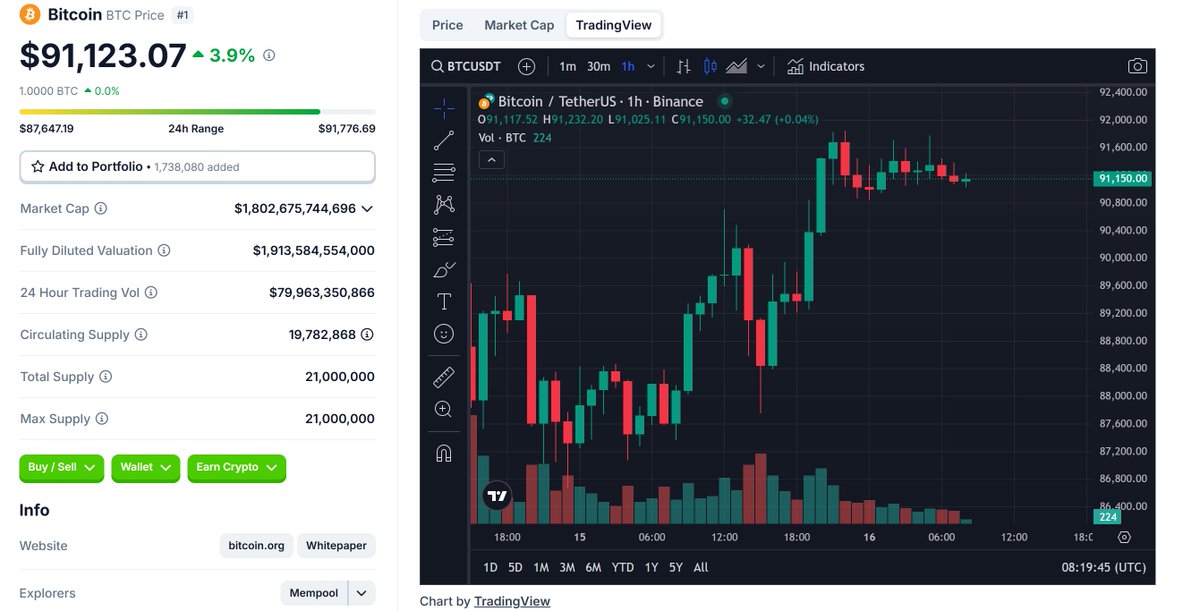Select the crosshair cursor tool
Viewport: 1200px width, 611px height.
[x=444, y=109]
